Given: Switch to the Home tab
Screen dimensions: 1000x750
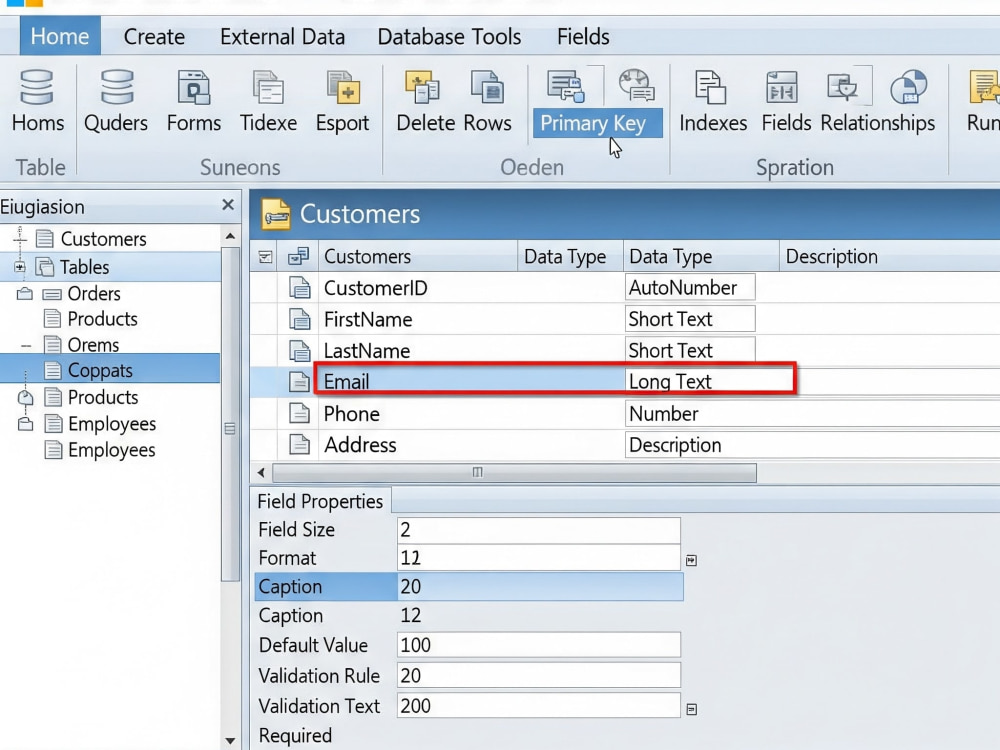Looking at the screenshot, I should [60, 36].
